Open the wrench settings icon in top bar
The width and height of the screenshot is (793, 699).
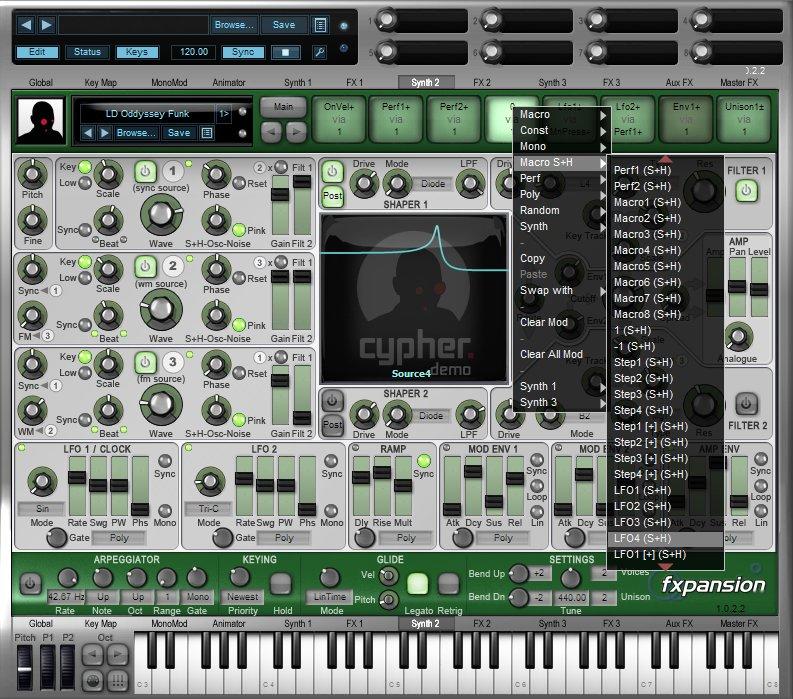(319, 52)
